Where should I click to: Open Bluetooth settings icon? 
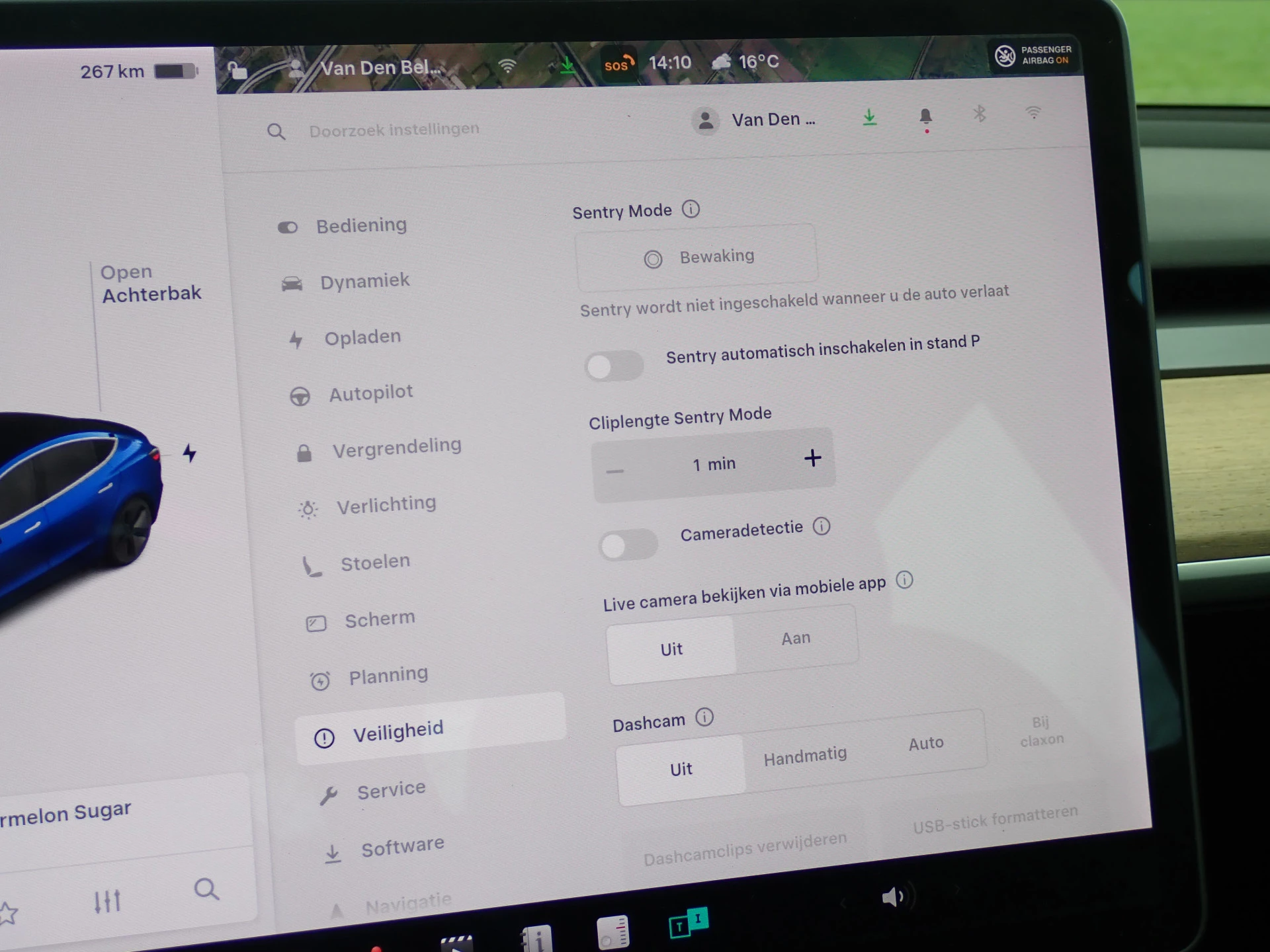coord(980,114)
